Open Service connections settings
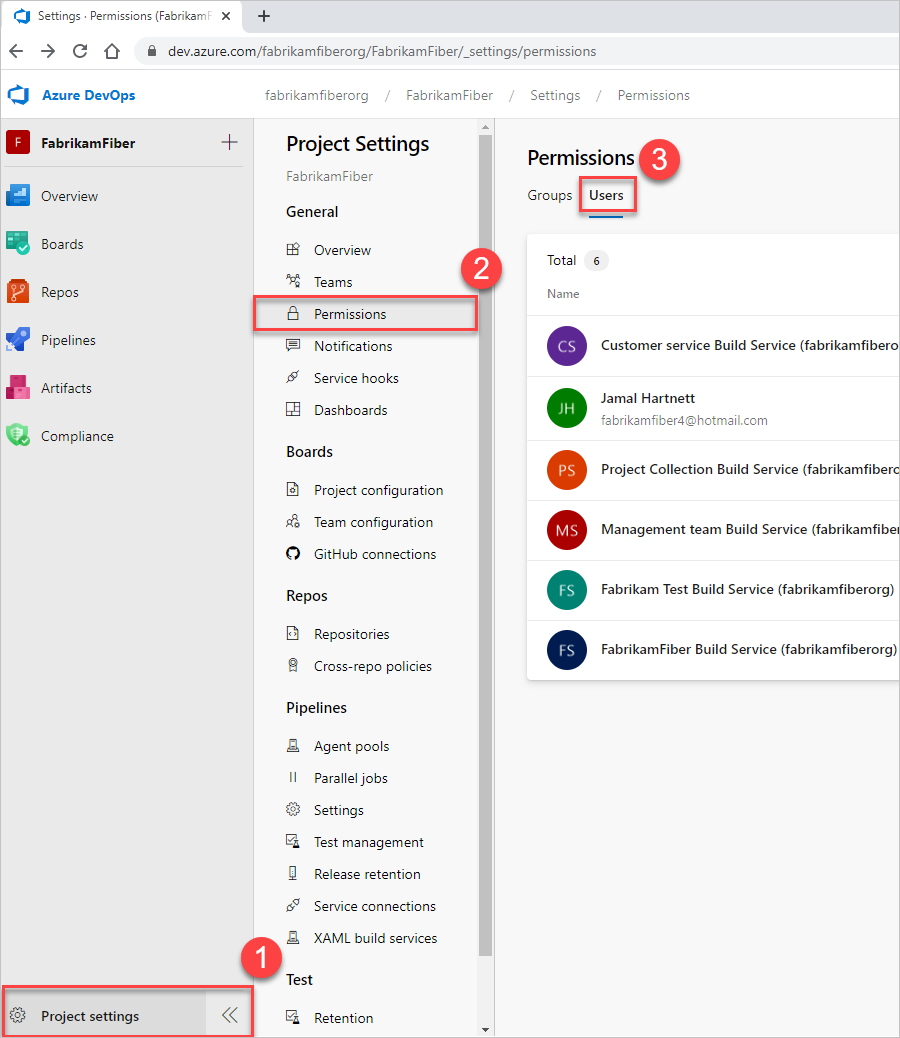The width and height of the screenshot is (900, 1038). point(374,906)
